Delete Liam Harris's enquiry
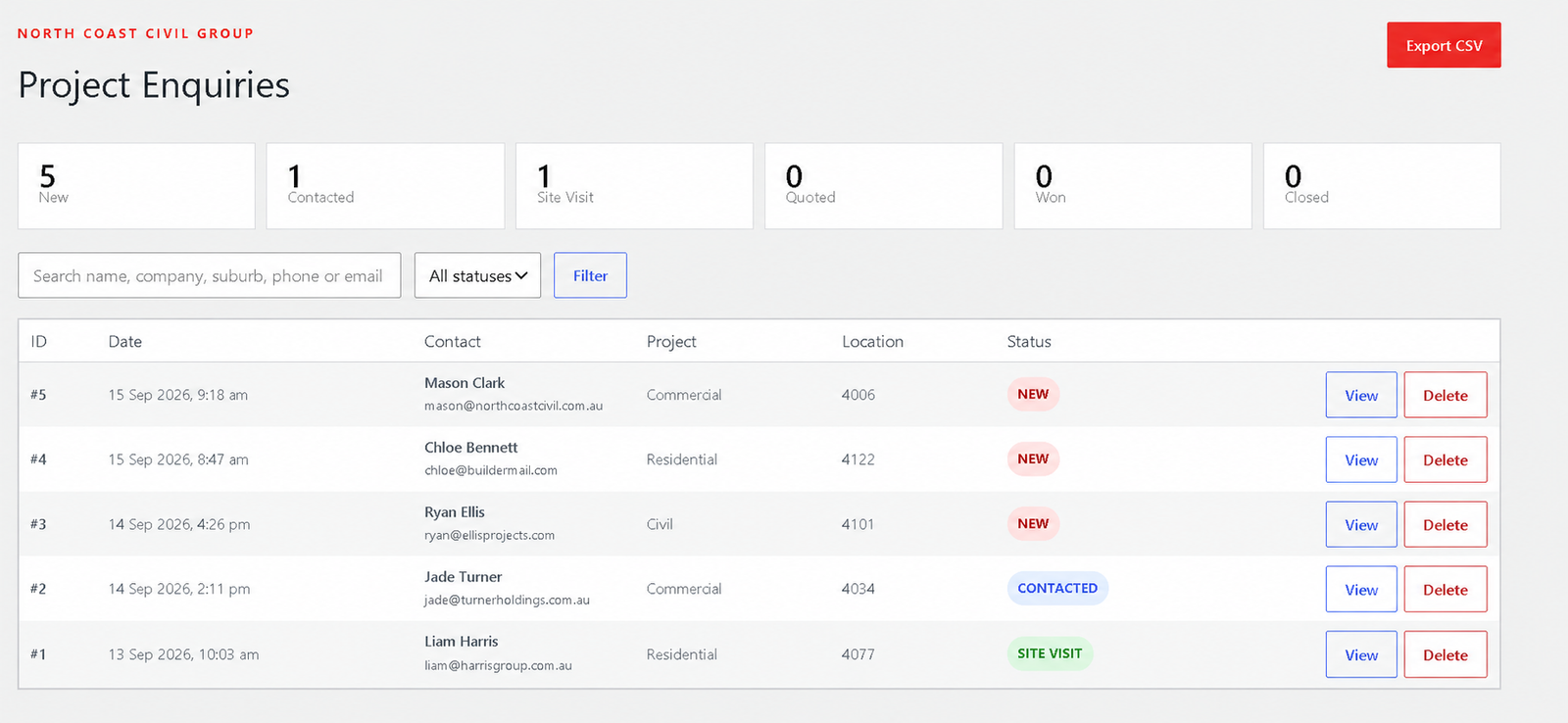This screenshot has width=1568, height=723. click(x=1445, y=654)
